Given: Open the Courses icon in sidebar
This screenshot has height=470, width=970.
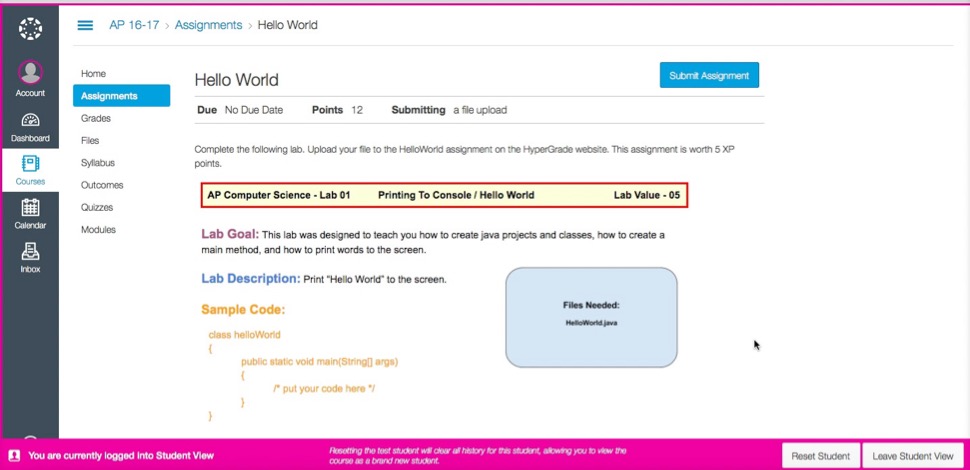Looking at the screenshot, I should coord(30,163).
